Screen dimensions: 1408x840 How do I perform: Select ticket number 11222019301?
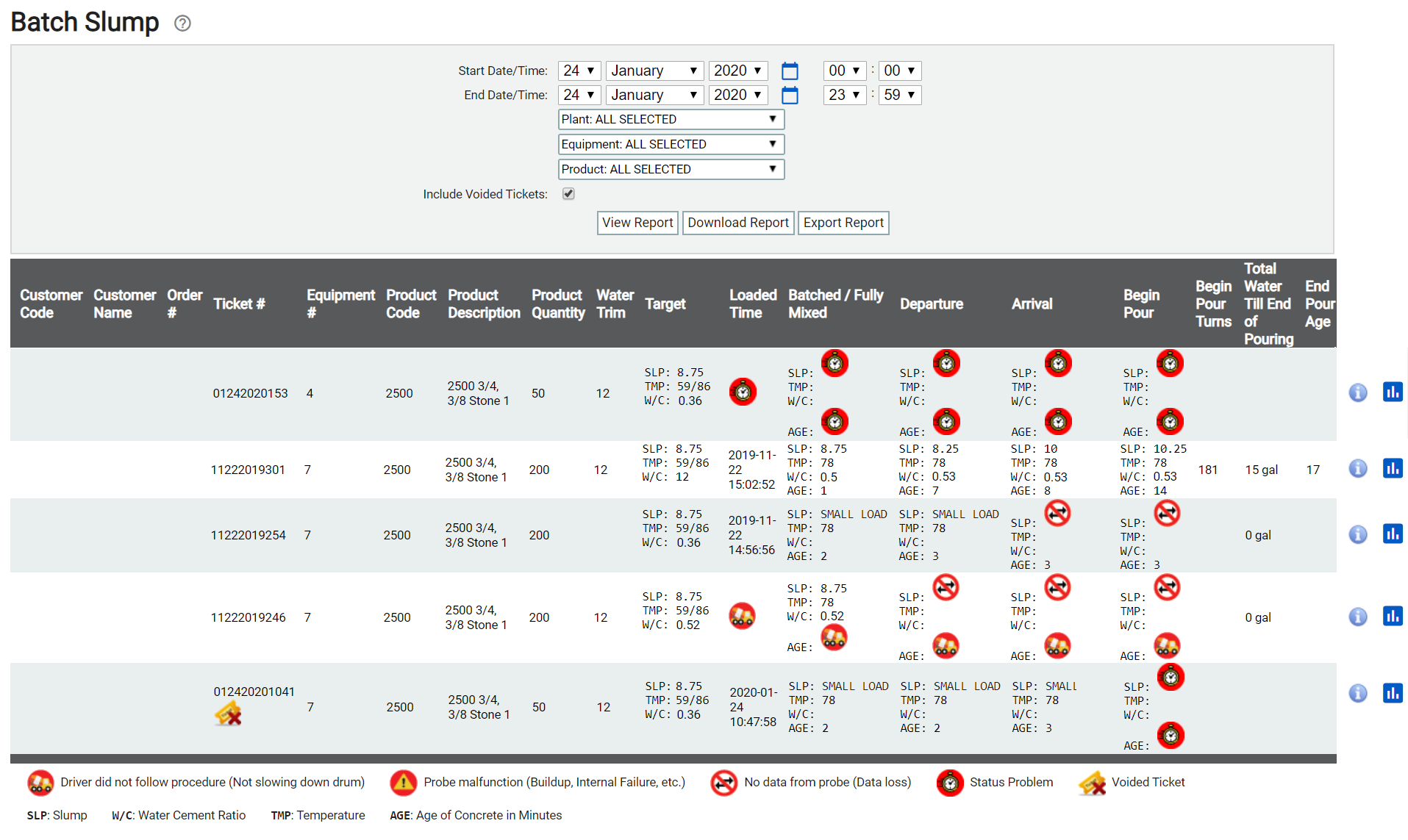point(248,470)
